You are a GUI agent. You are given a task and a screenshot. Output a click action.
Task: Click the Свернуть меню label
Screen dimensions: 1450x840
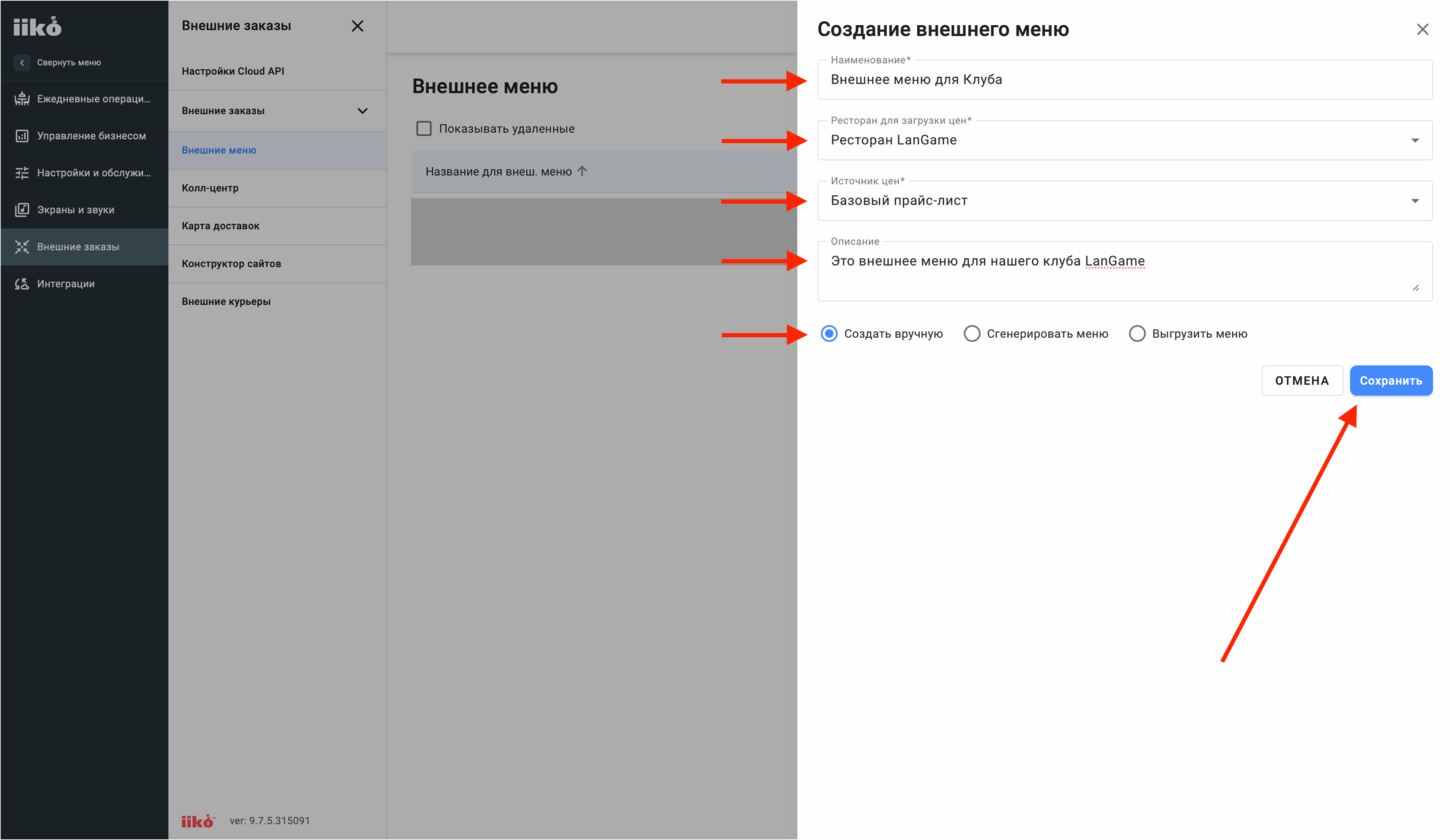pyautogui.click(x=69, y=62)
